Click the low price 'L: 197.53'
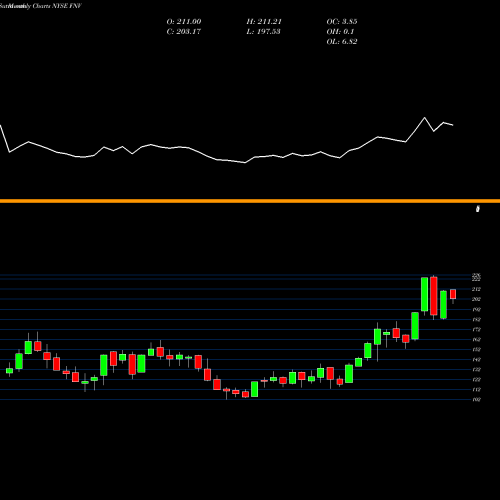 point(263,32)
